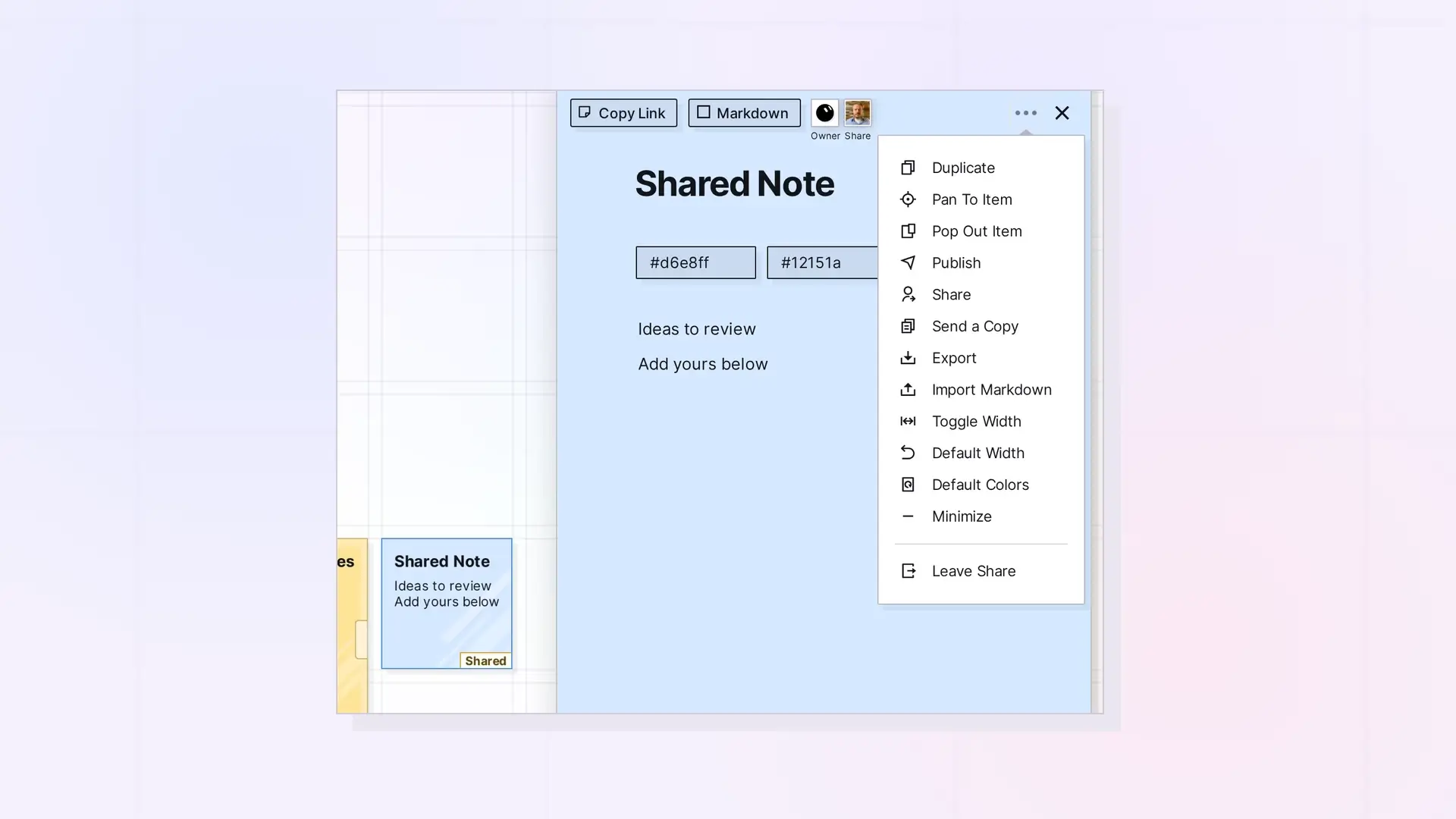Click the Pop Out Item icon
The height and width of the screenshot is (819, 1456).
908,231
